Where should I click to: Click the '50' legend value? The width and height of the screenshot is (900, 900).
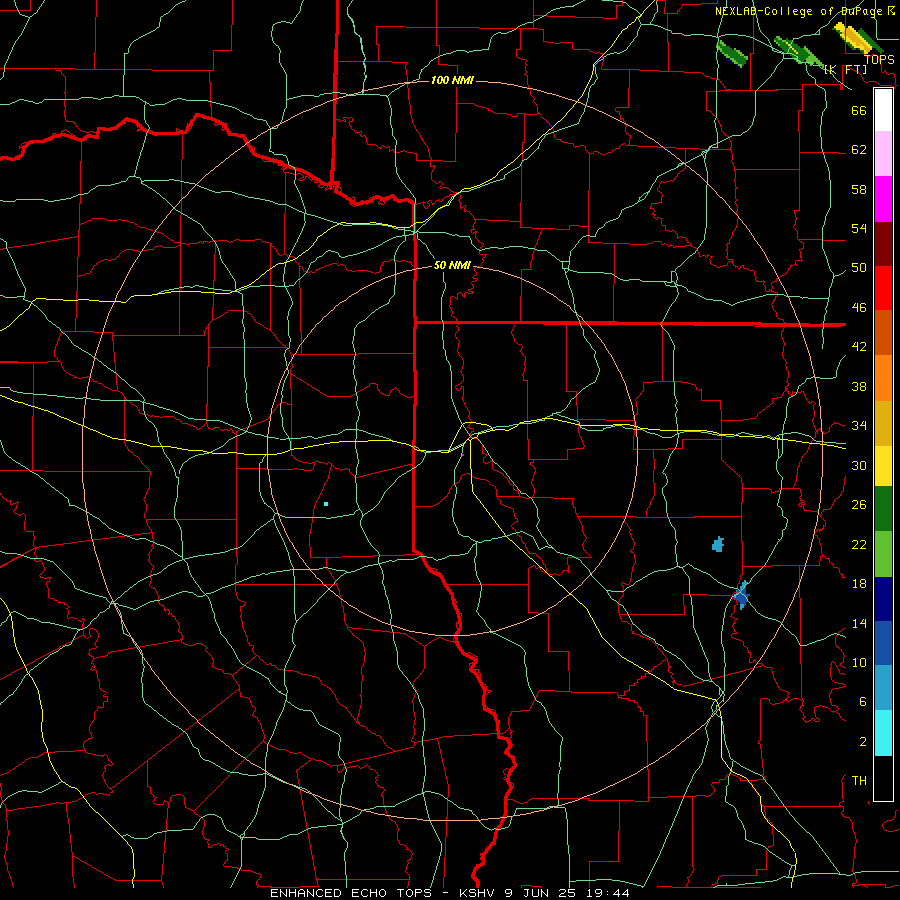[859, 268]
